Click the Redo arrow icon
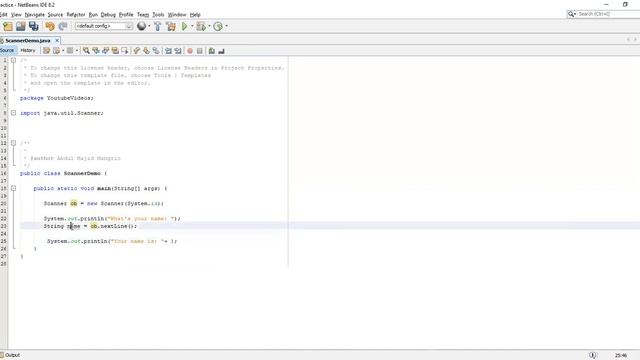640x360 pixels. [63, 27]
